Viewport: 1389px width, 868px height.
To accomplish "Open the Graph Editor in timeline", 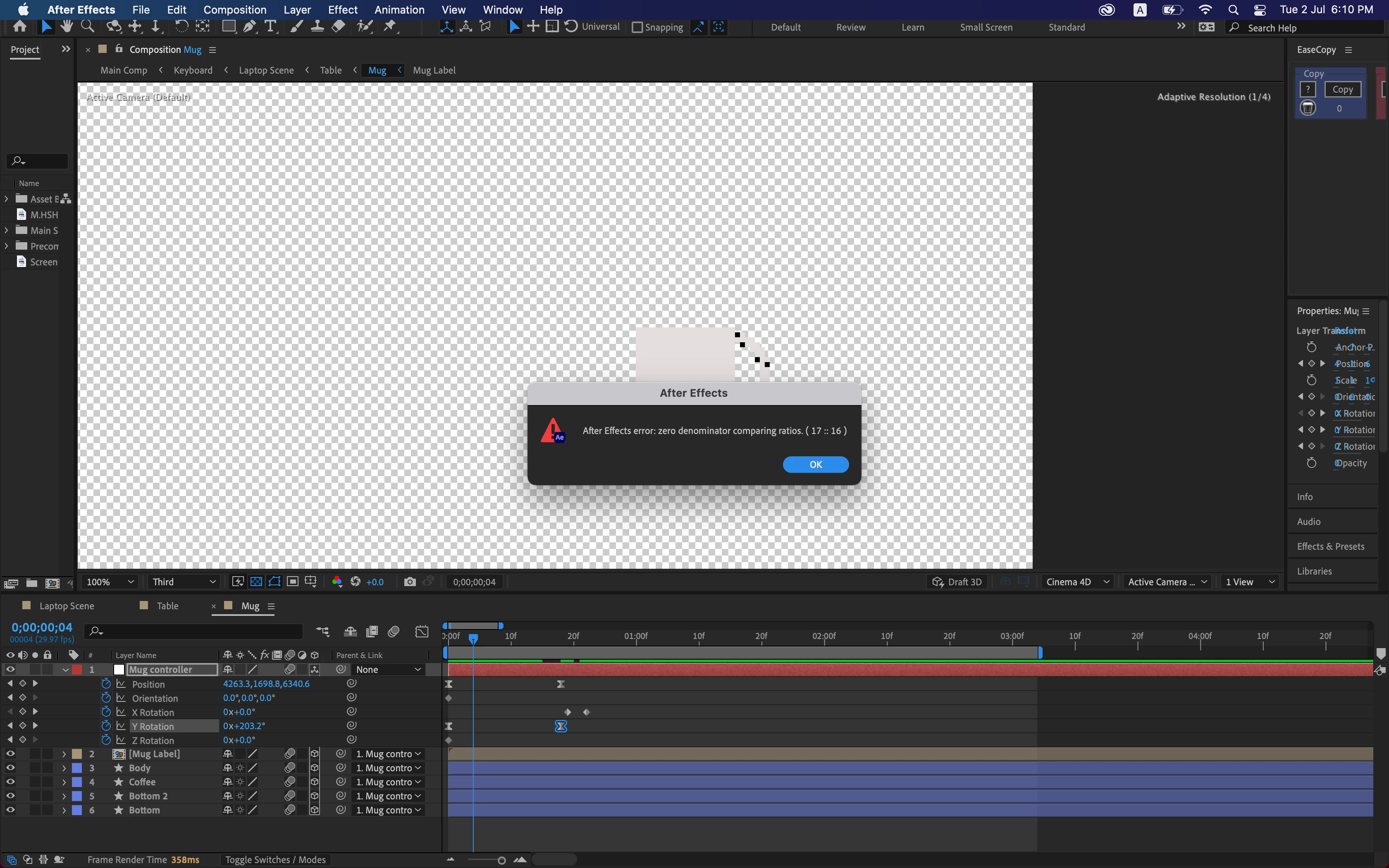I will [x=422, y=632].
